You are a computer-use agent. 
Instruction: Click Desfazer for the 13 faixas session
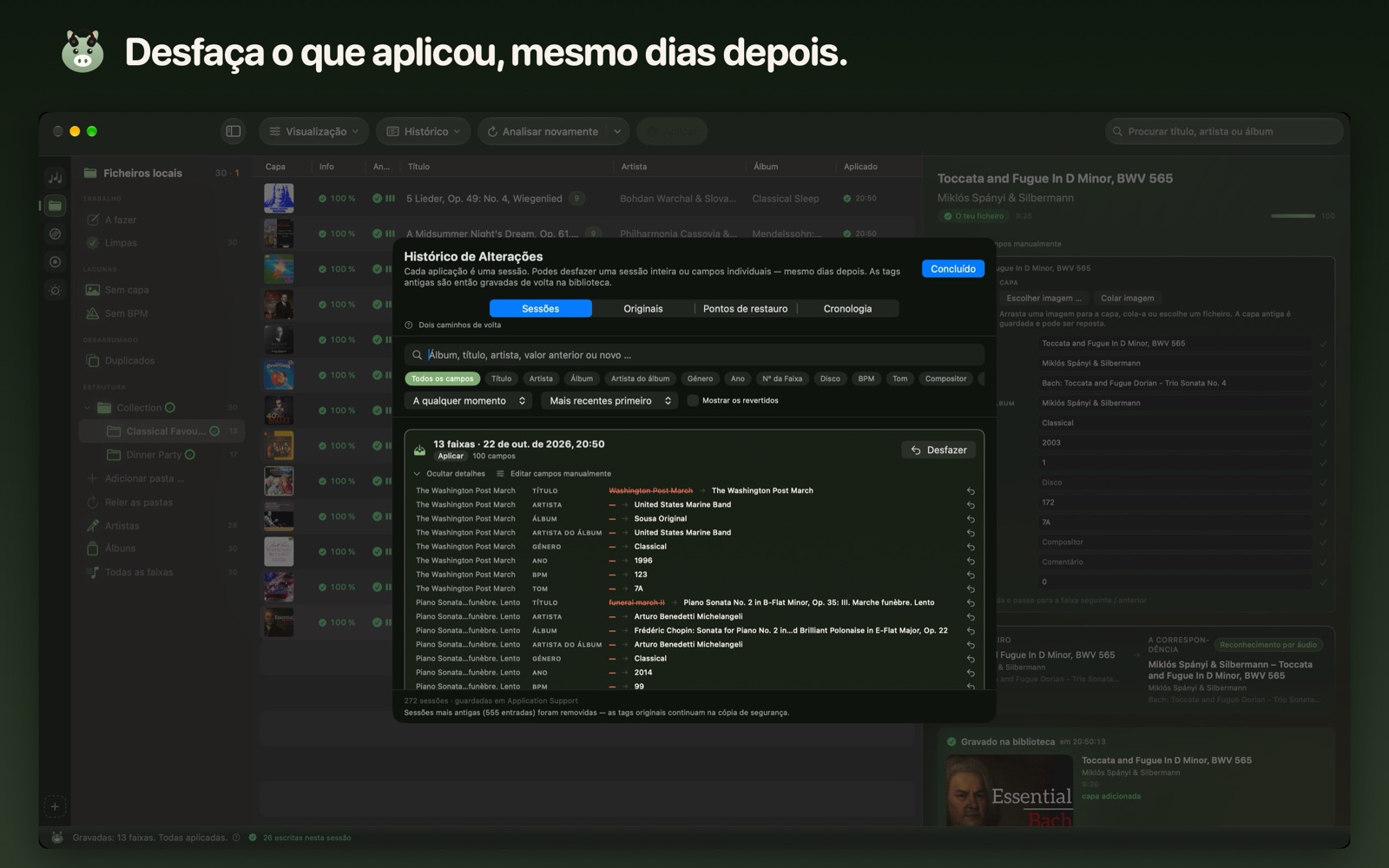pos(938,450)
